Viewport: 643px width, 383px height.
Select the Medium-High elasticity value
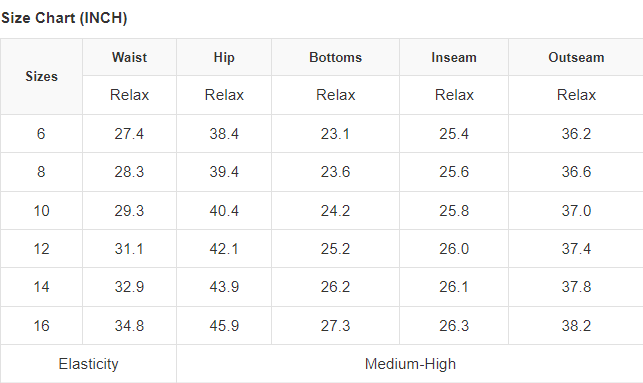pos(410,364)
